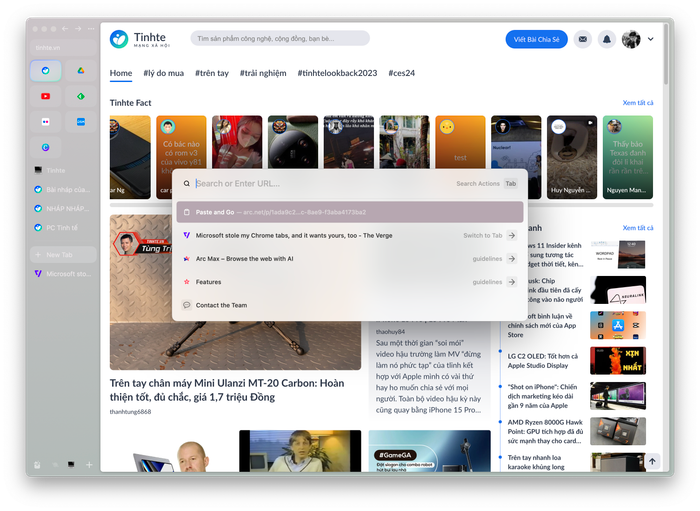Open the green diamond pinned favorite tile

81,96
